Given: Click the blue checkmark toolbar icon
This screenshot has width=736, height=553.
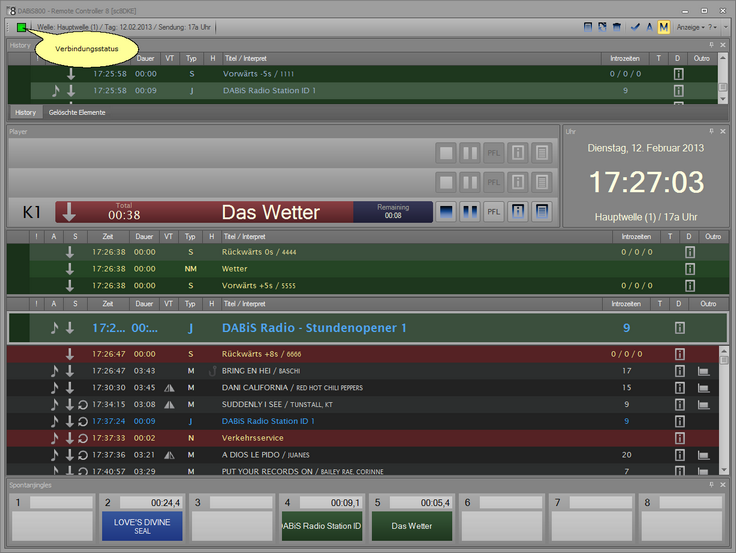Looking at the screenshot, I should (635, 27).
